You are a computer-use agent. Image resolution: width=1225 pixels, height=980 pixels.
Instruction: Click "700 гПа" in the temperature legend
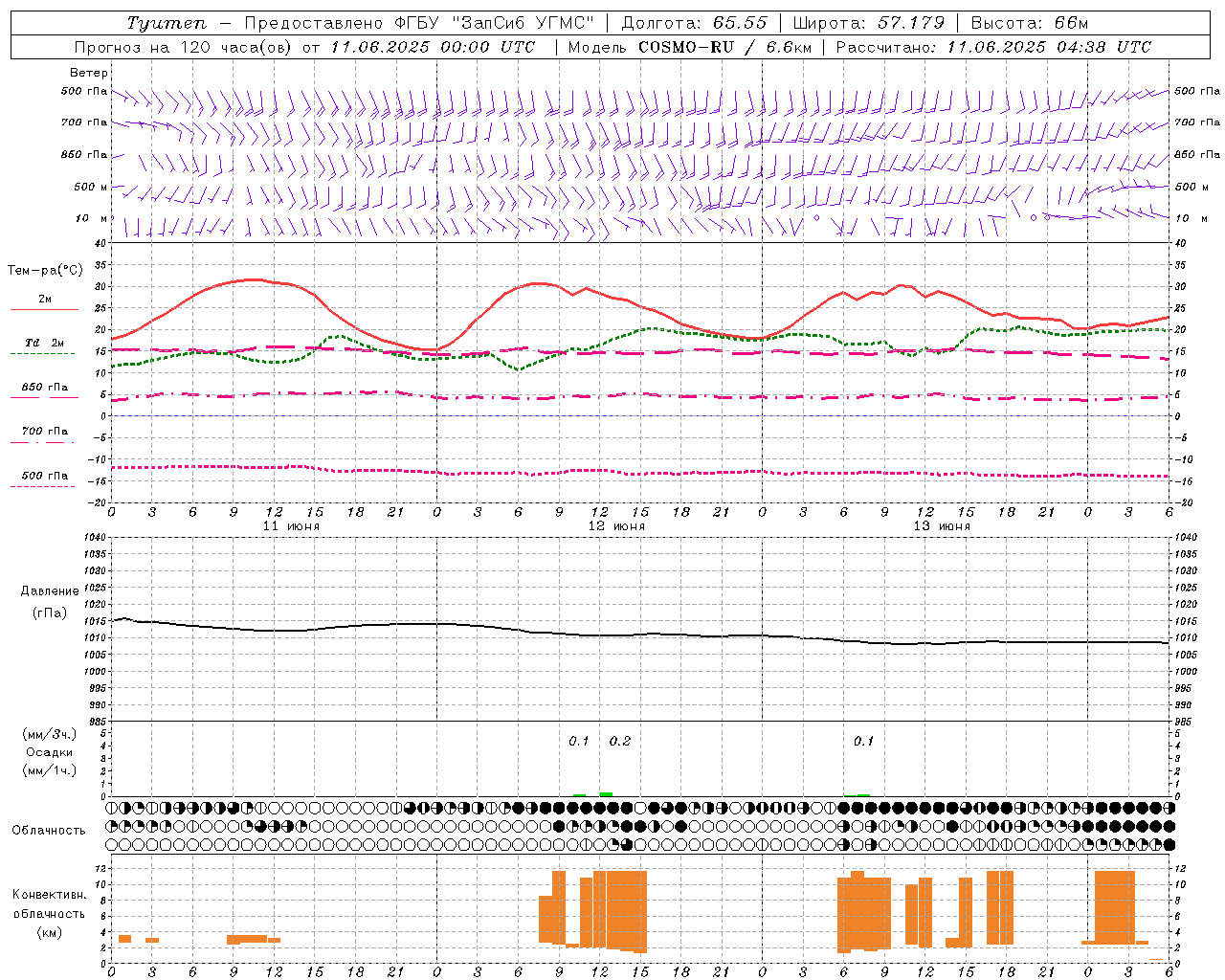pos(44,432)
